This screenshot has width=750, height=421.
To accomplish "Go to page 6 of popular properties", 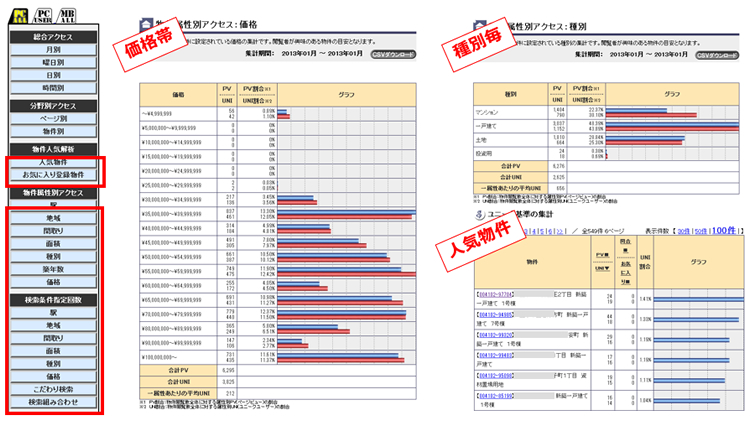I will [x=550, y=232].
